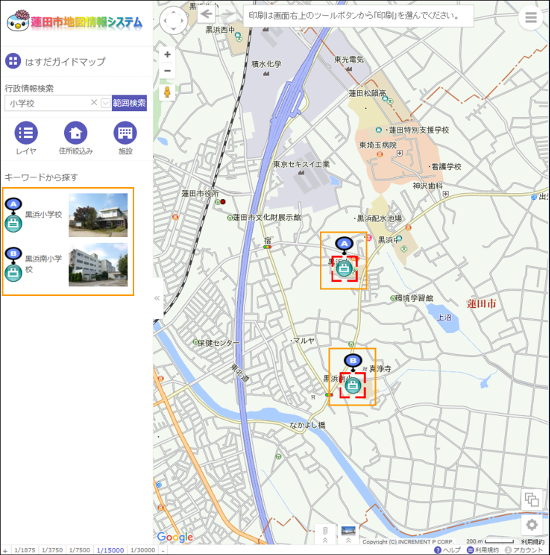Select the 1/7500 scale tab

pos(80,550)
